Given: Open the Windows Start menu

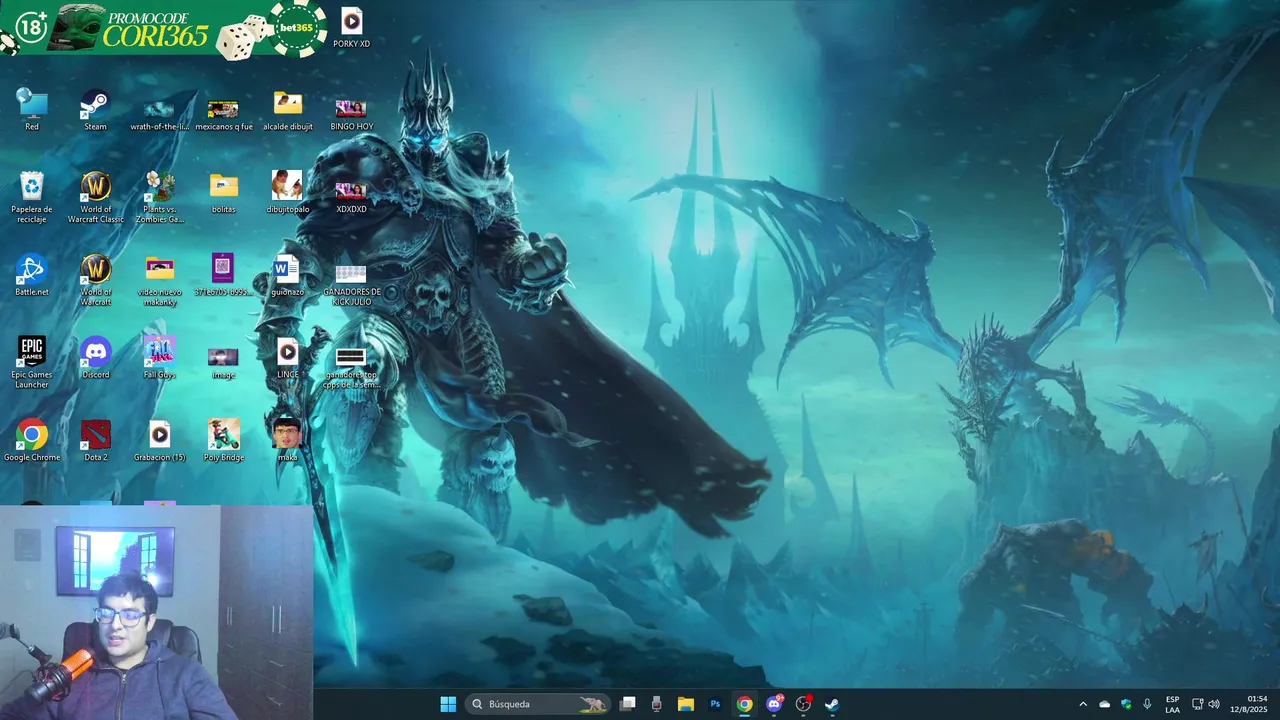Looking at the screenshot, I should (448, 704).
